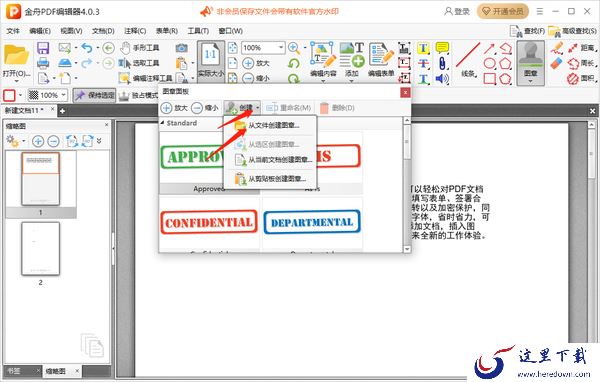Click 高级查找(S) advanced search button
The width and height of the screenshot is (600, 382).
click(573, 31)
